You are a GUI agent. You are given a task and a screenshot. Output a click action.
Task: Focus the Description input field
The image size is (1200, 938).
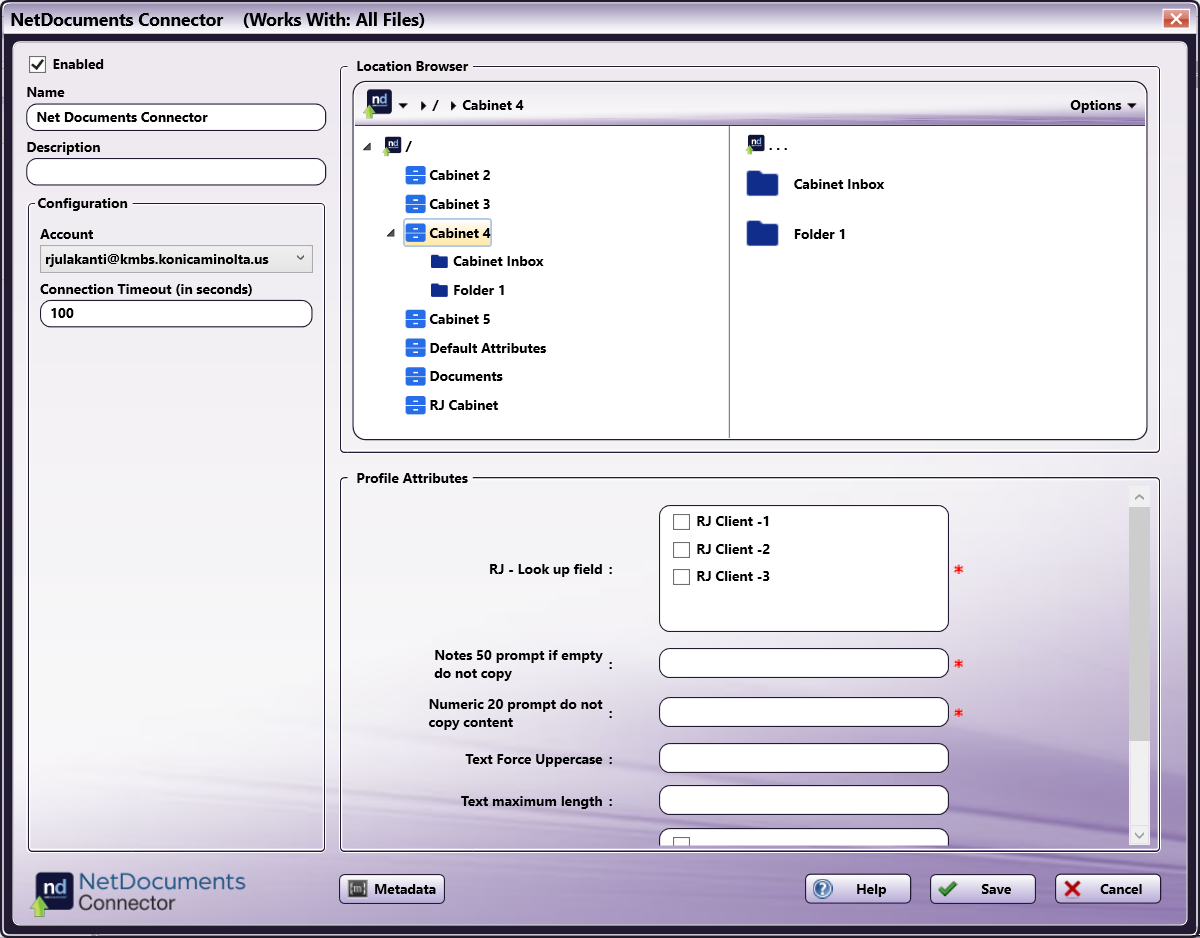pyautogui.click(x=176, y=172)
